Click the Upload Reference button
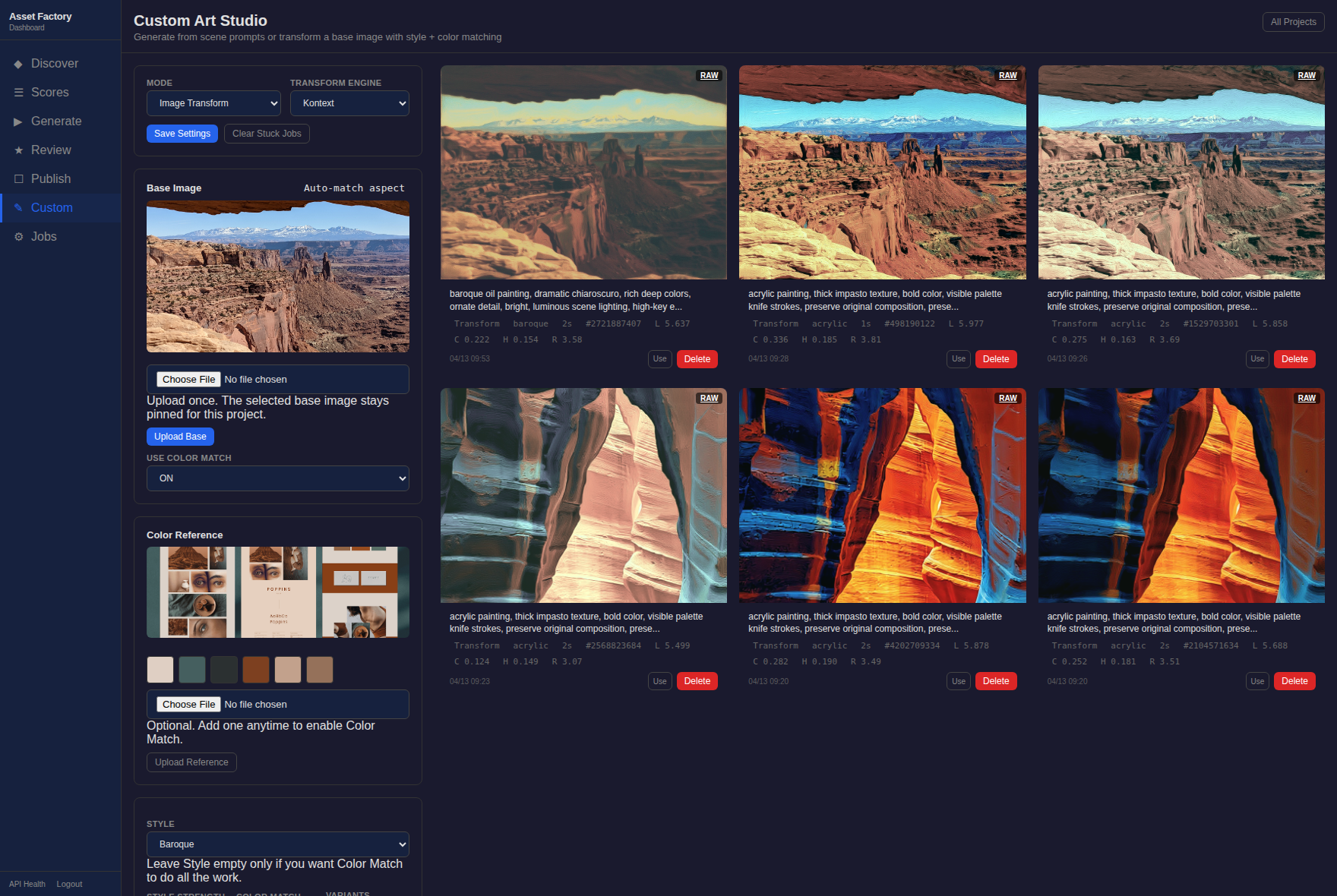Viewport: 1337px width, 896px height. (x=191, y=762)
